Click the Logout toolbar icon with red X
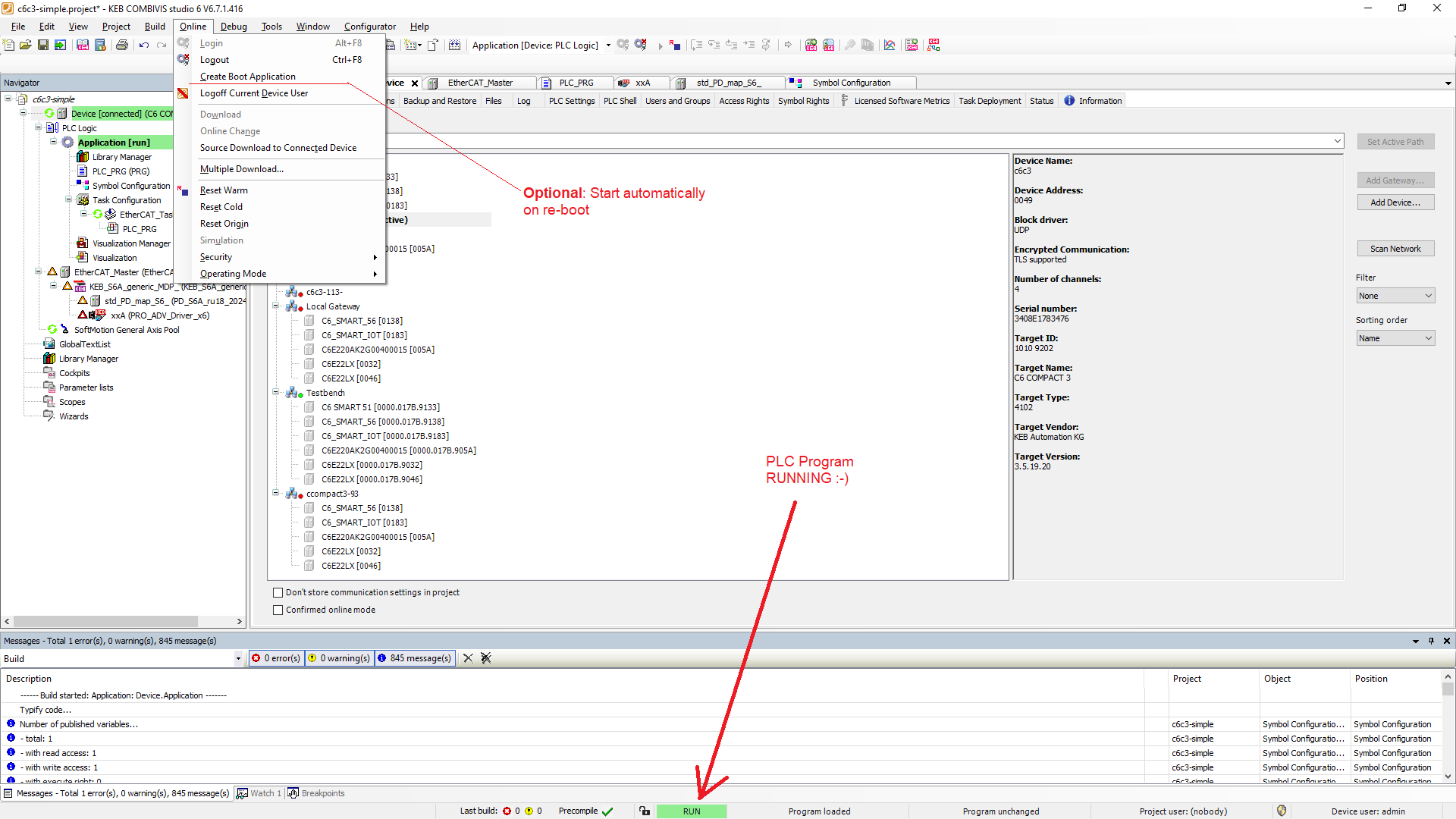The image size is (1456, 819). click(x=641, y=45)
